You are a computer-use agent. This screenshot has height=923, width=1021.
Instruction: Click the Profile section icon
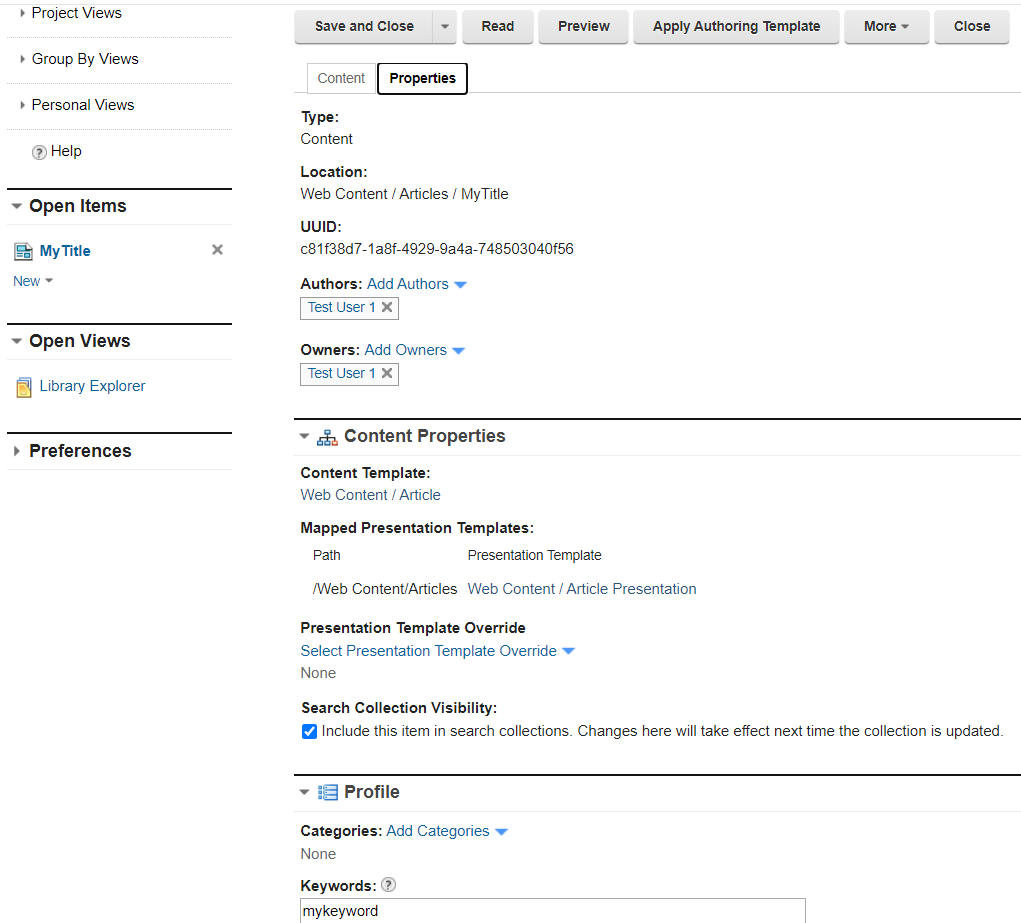click(x=326, y=791)
